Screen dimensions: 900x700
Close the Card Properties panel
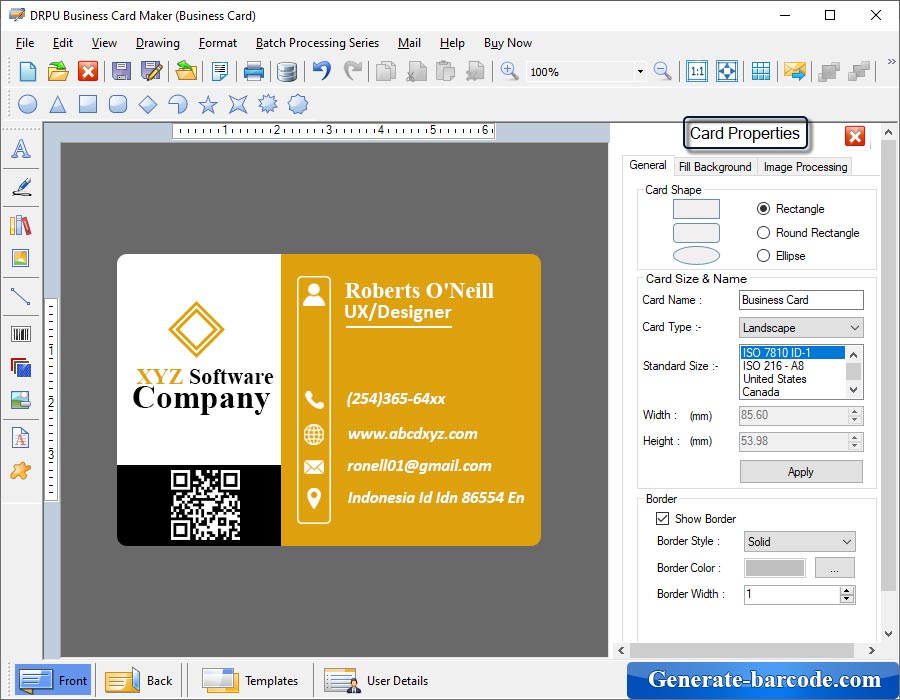click(x=855, y=136)
